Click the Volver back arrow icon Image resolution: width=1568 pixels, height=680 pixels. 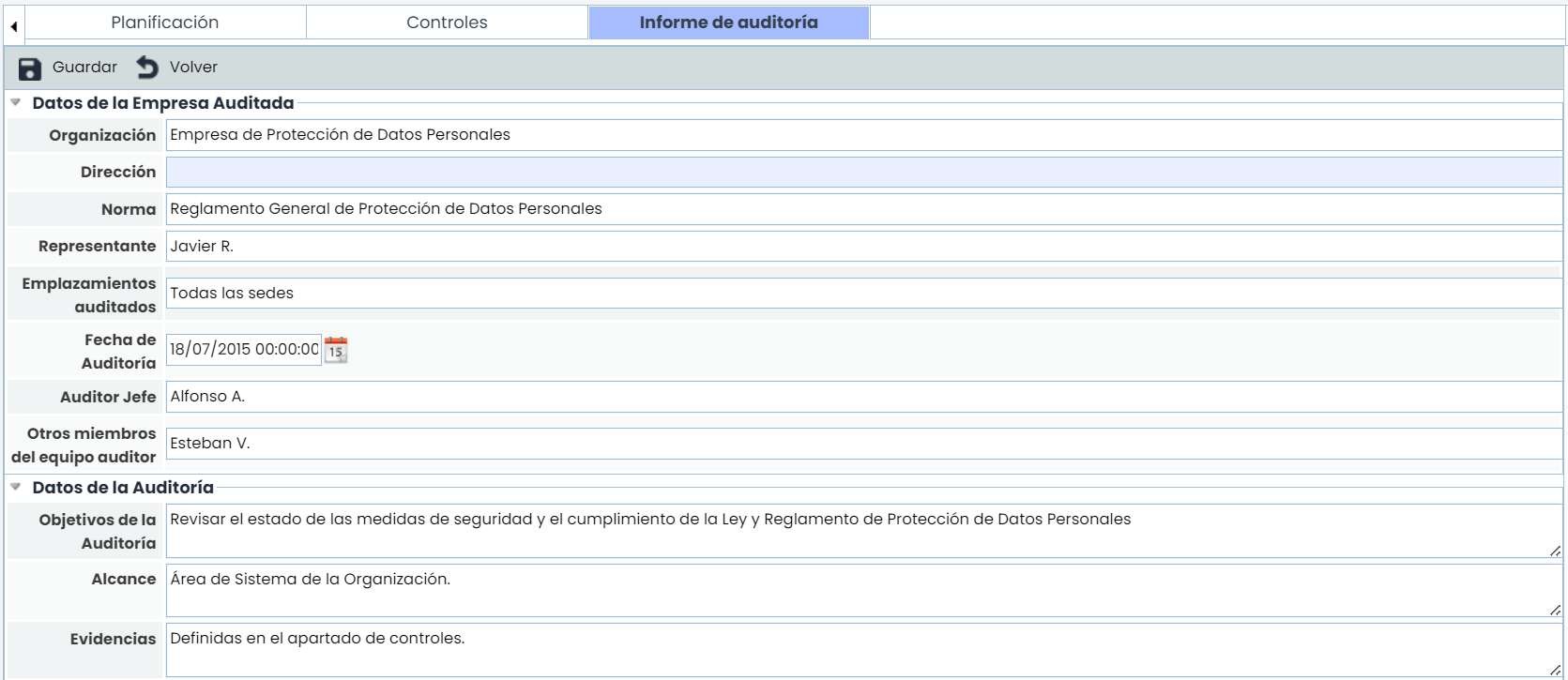pos(147,68)
